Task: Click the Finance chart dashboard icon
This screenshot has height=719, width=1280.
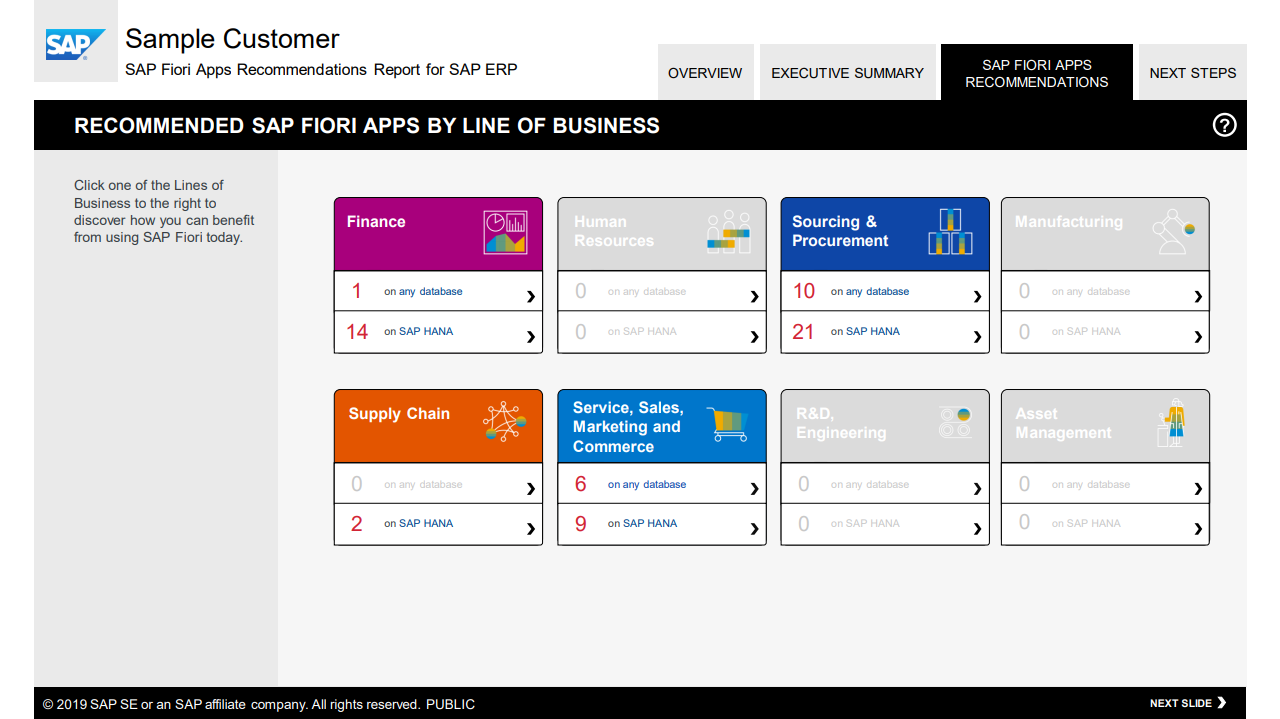Action: coord(505,231)
